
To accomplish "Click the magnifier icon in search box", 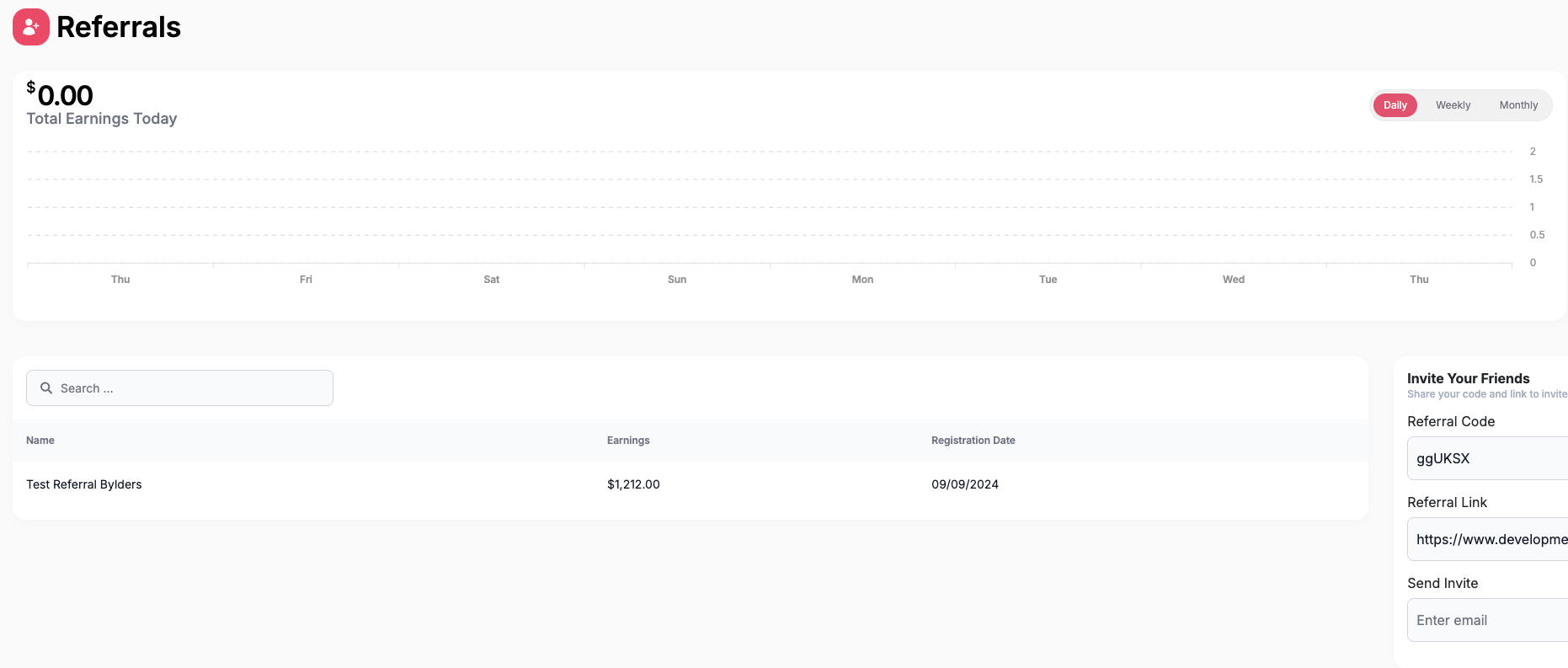I will tap(46, 388).
